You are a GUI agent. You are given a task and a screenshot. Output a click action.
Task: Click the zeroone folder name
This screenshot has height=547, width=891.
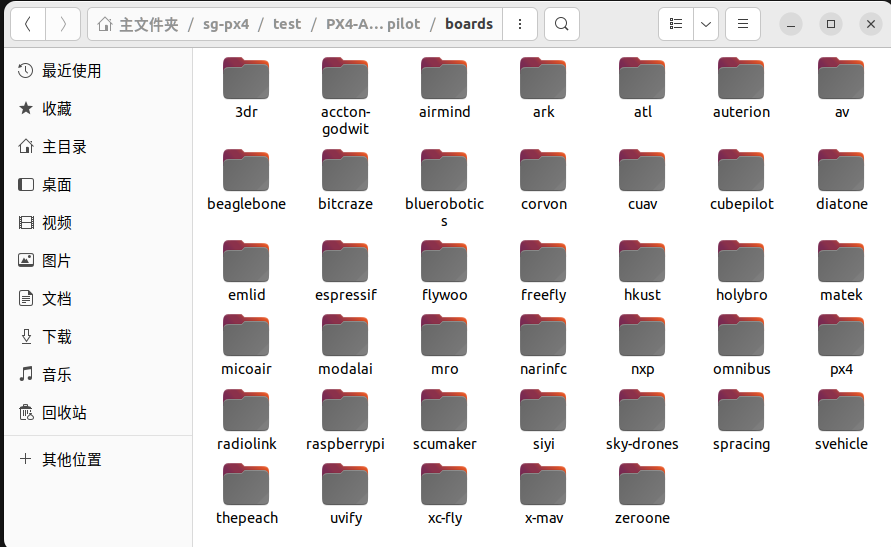point(642,518)
